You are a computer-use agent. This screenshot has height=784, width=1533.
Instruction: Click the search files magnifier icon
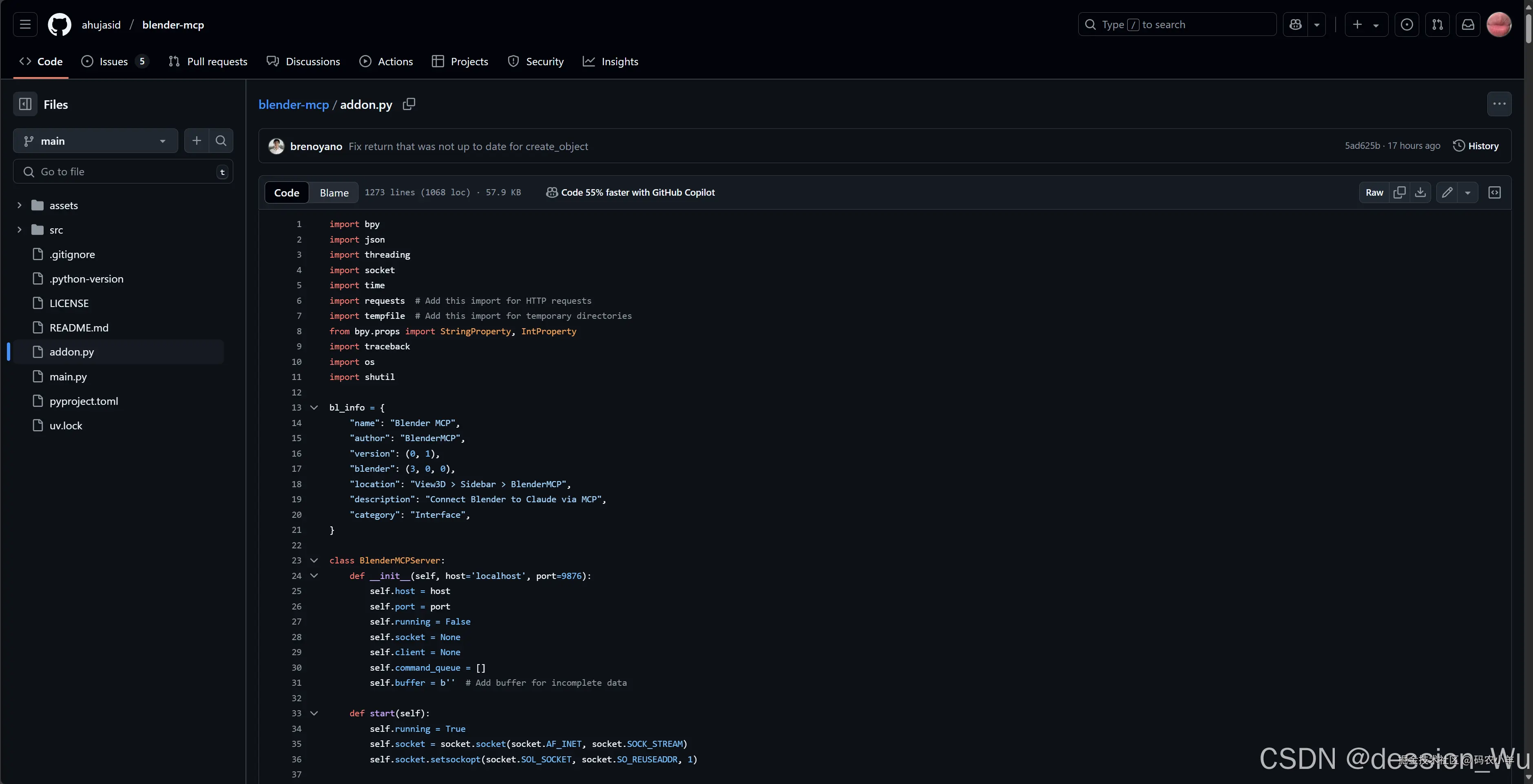(221, 141)
